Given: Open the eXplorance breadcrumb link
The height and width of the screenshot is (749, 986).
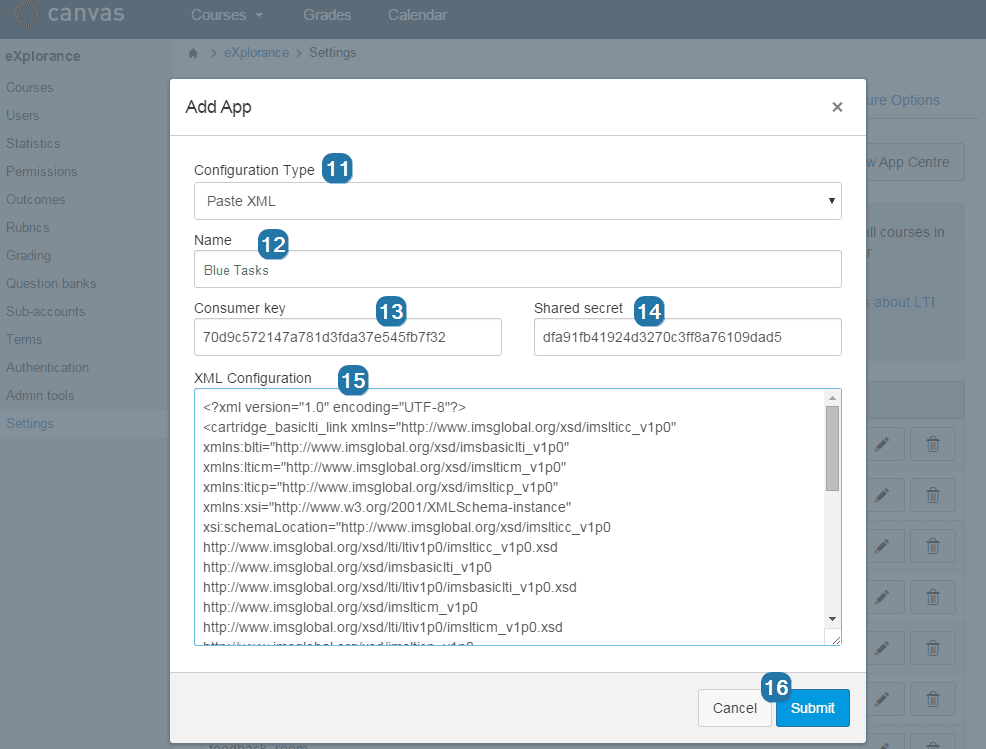Looking at the screenshot, I should 257,53.
